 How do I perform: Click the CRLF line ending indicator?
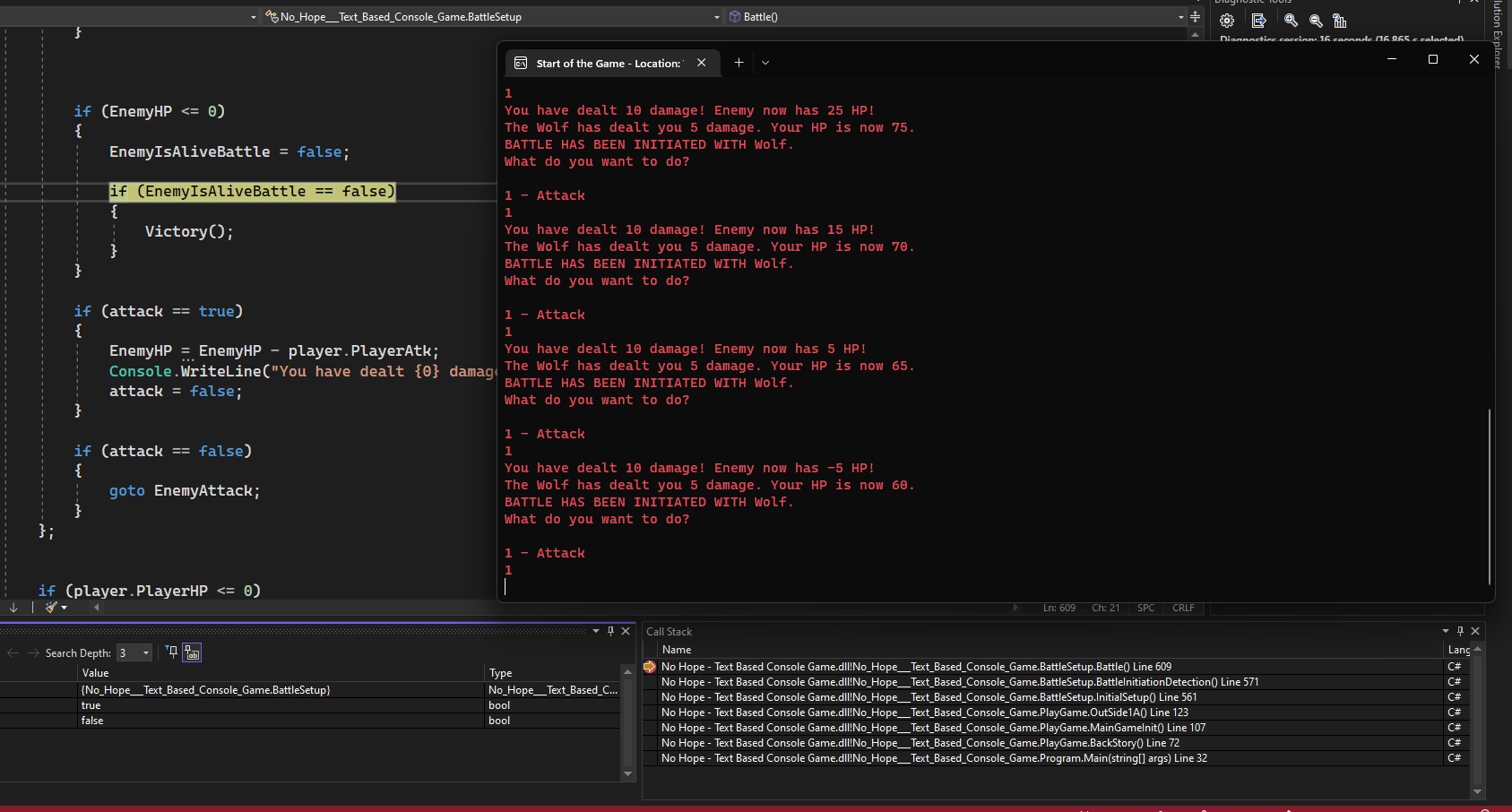coord(1183,608)
